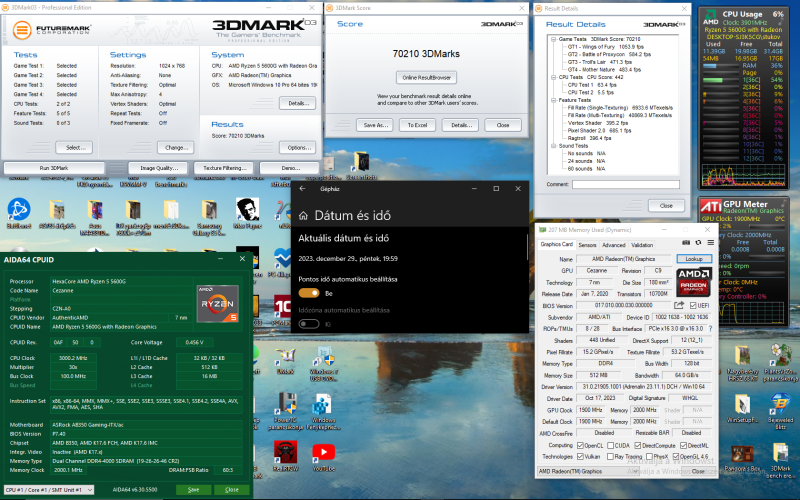Toggle CUDA checkbox in GPU-Z
Image resolution: width=800 pixels, height=500 pixels.
click(x=611, y=445)
